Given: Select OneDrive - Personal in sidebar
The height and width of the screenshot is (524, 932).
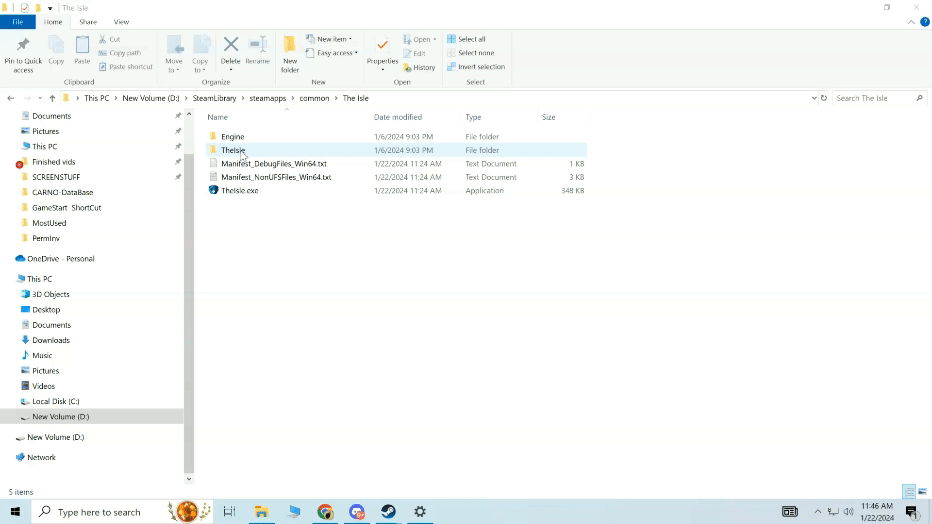Looking at the screenshot, I should [61, 259].
